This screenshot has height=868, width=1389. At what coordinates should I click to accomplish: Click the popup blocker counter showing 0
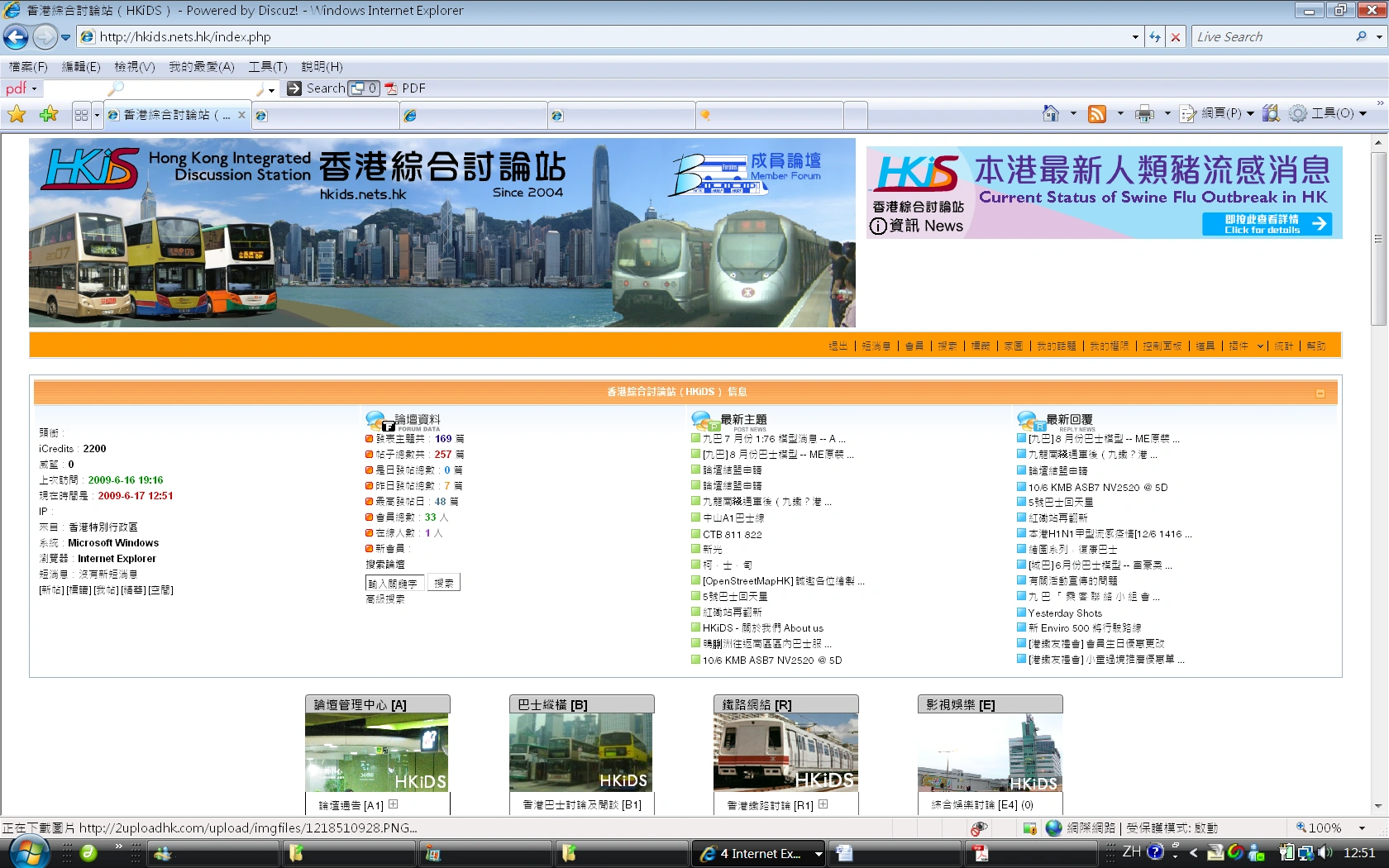(364, 88)
